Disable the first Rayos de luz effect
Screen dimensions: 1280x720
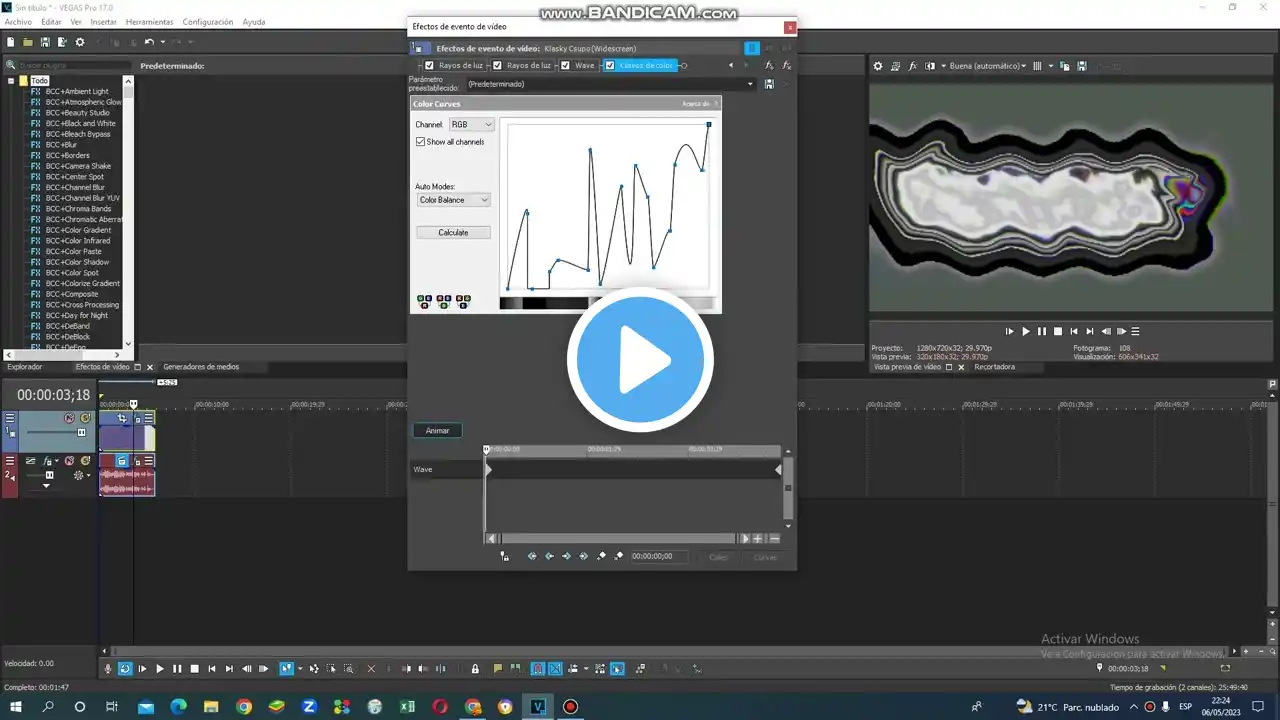pyautogui.click(x=430, y=66)
